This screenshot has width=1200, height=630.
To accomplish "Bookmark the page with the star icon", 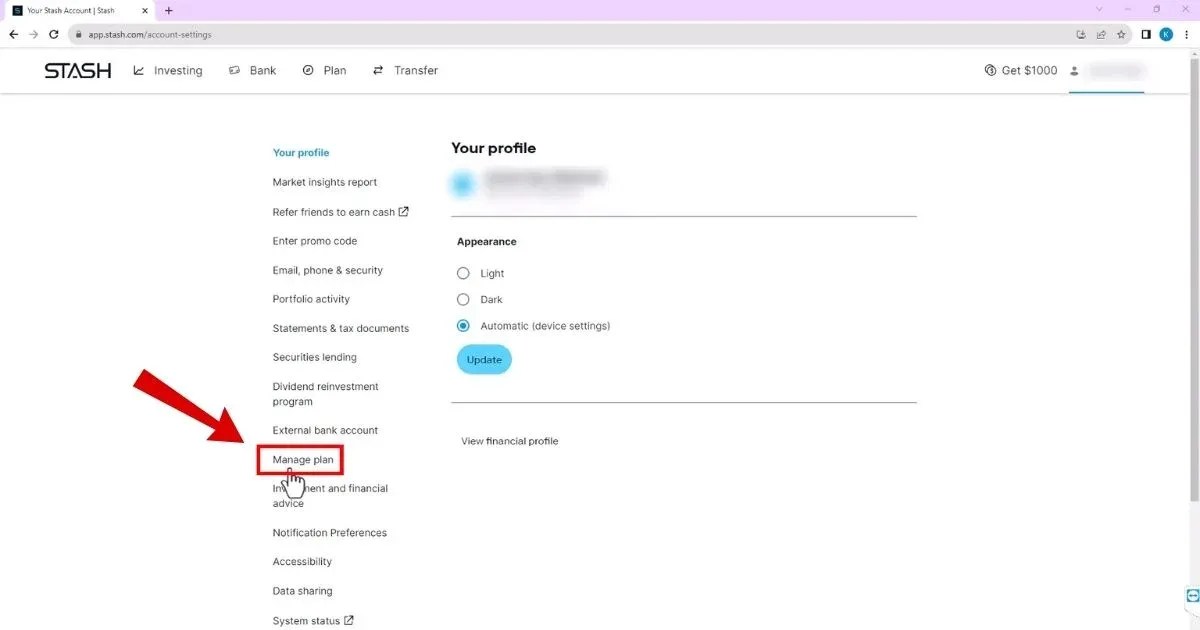I will tap(1121, 33).
